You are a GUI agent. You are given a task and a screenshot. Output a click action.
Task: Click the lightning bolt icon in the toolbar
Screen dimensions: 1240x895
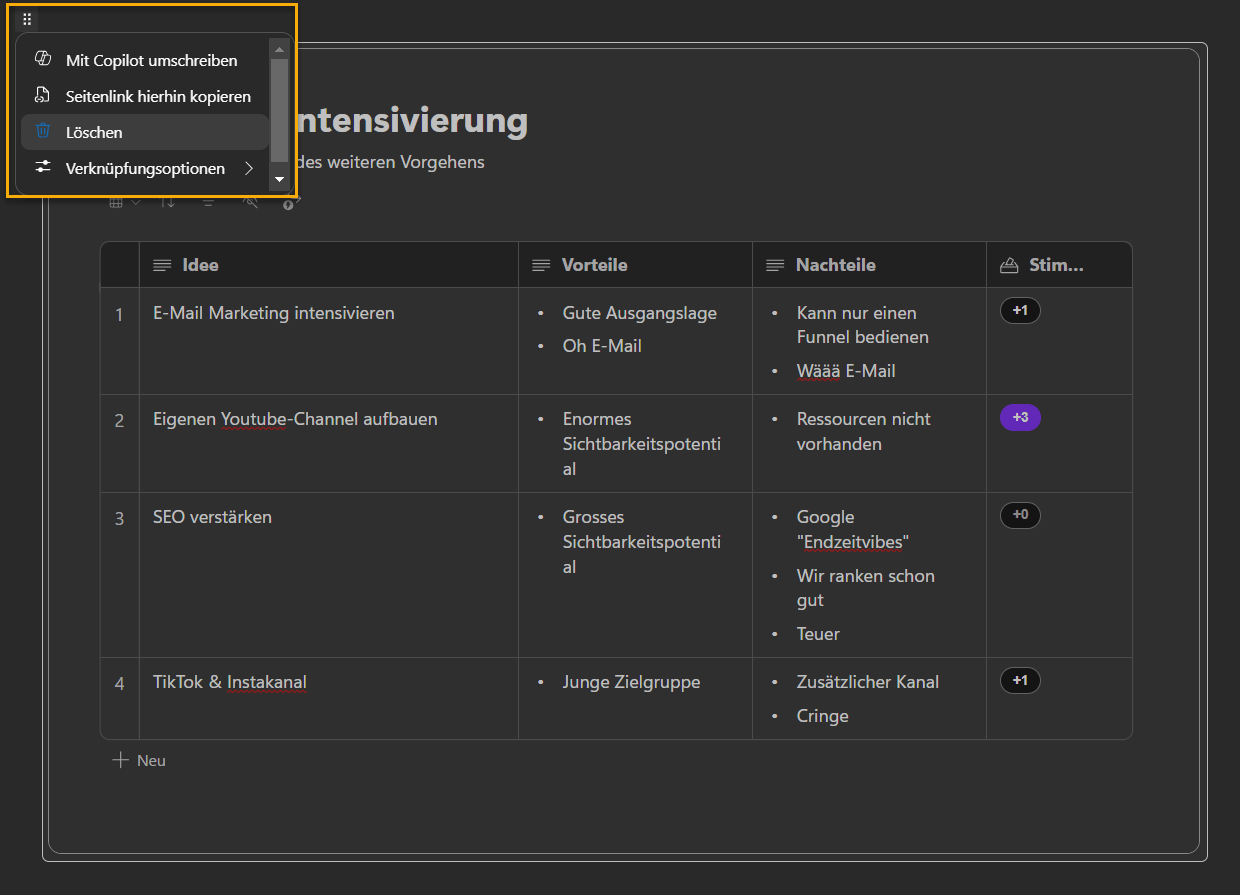coord(289,203)
